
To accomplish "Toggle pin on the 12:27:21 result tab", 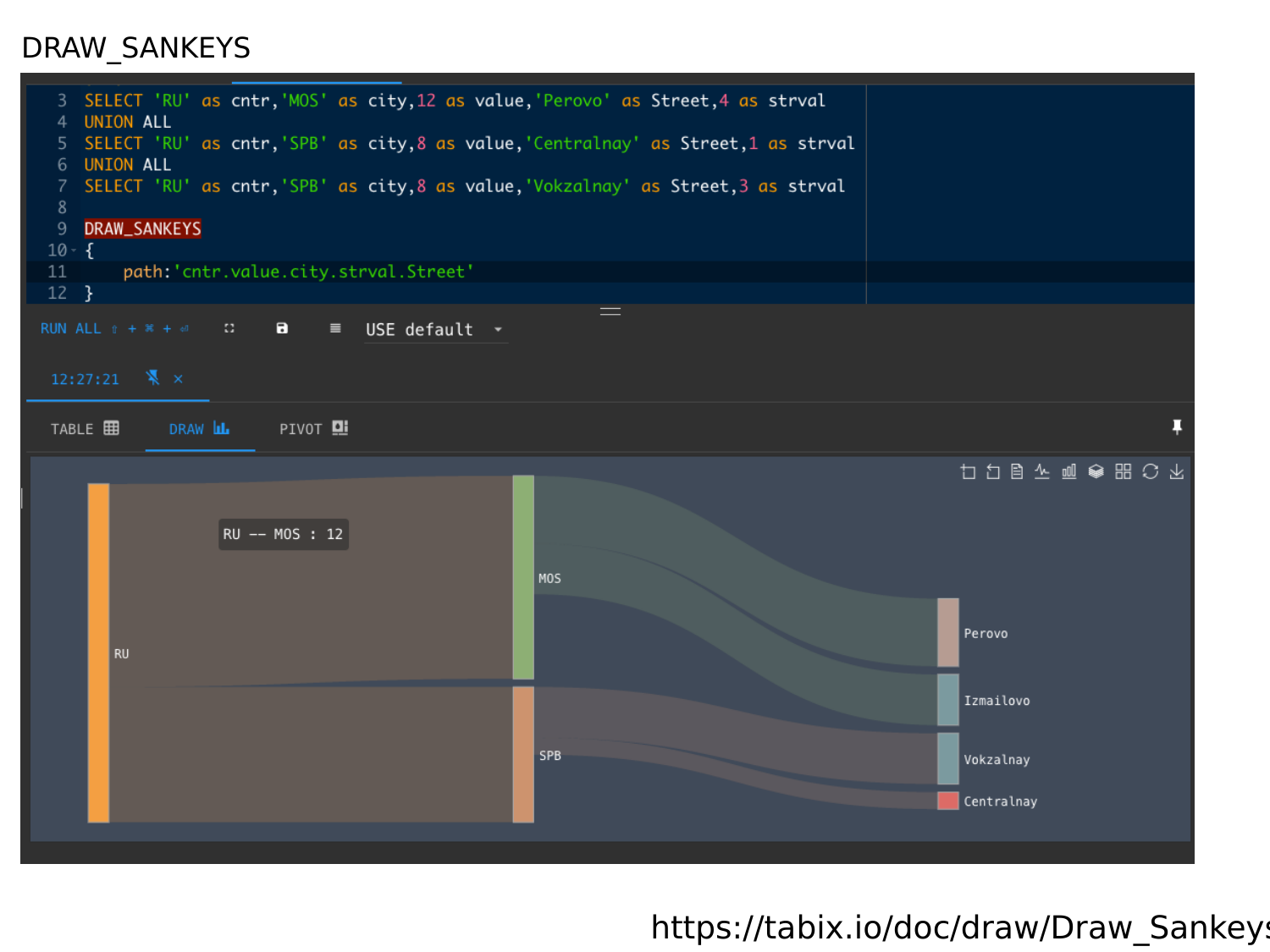I will click(x=152, y=377).
